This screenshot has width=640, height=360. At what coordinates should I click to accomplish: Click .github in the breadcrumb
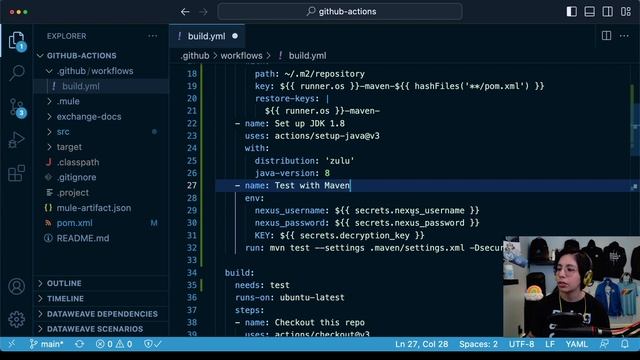pyautogui.click(x=195, y=56)
